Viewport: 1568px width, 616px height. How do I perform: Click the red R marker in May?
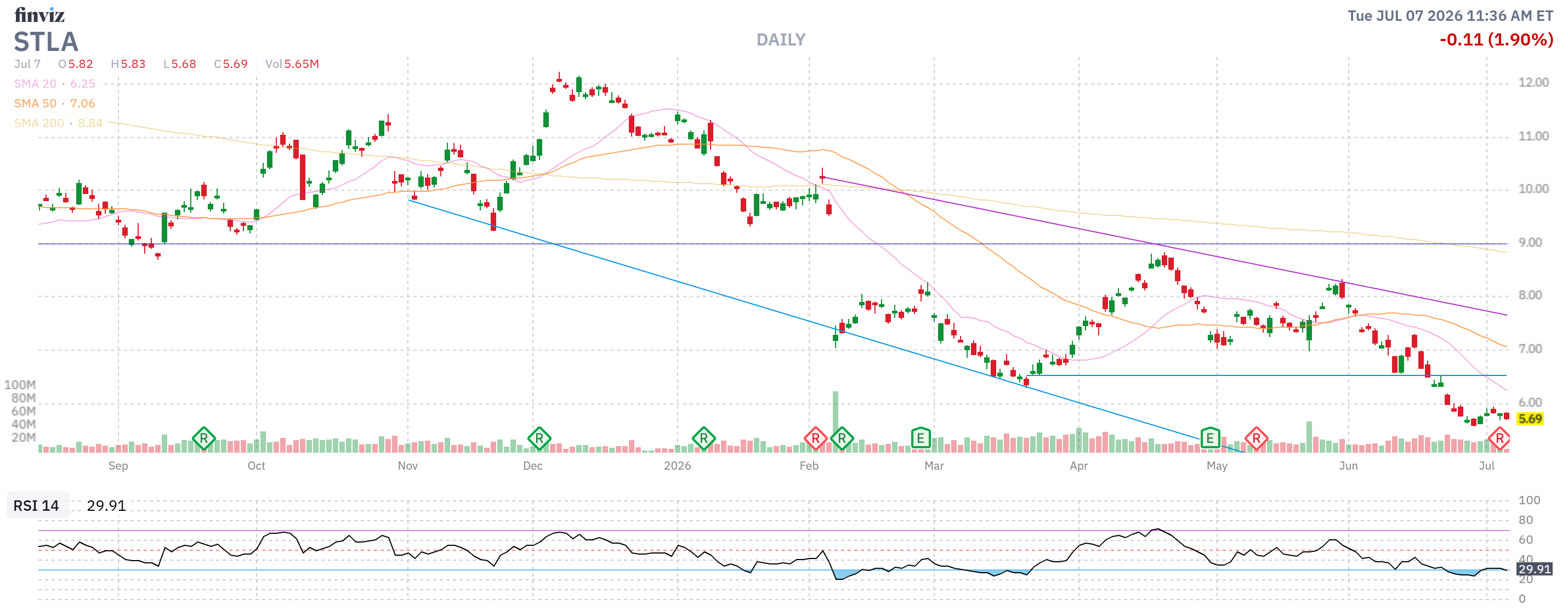click(1255, 438)
